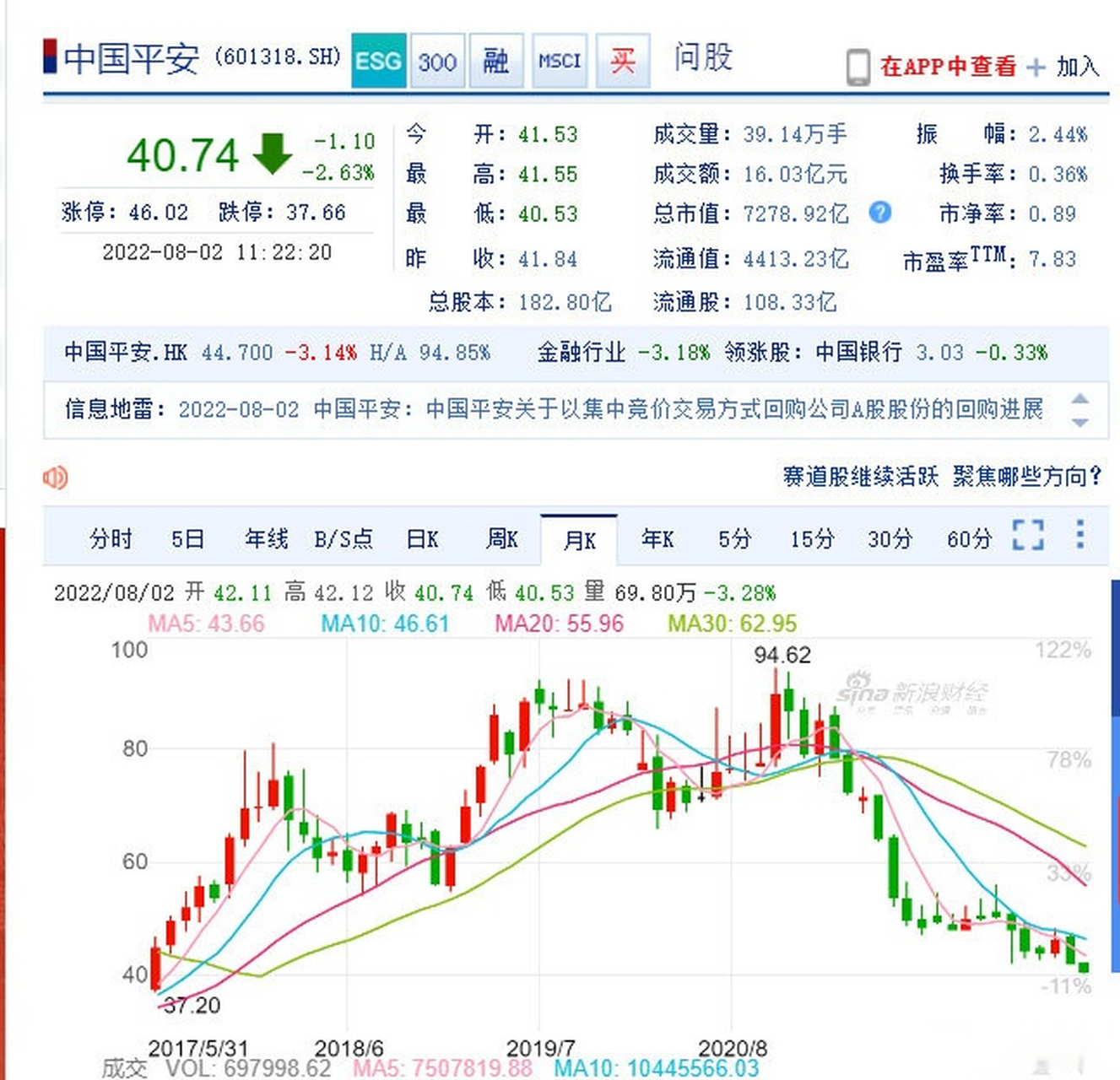Switch to the 60分 chart tab

pyautogui.click(x=969, y=538)
